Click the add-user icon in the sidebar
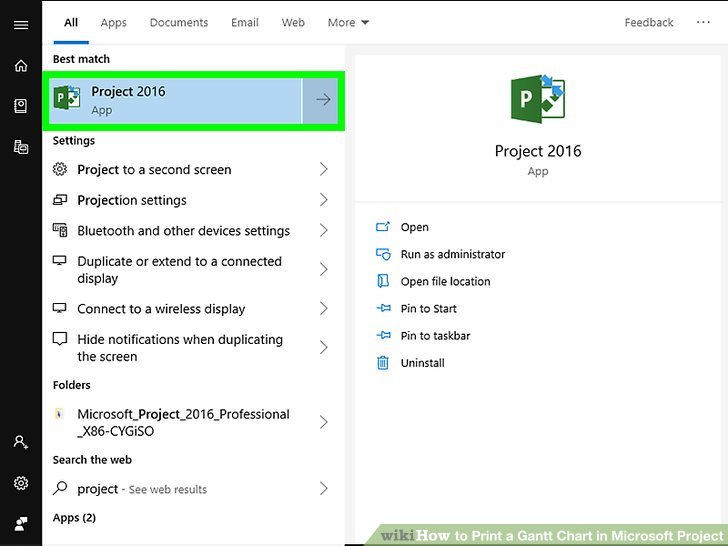728x546 pixels. 21,442
